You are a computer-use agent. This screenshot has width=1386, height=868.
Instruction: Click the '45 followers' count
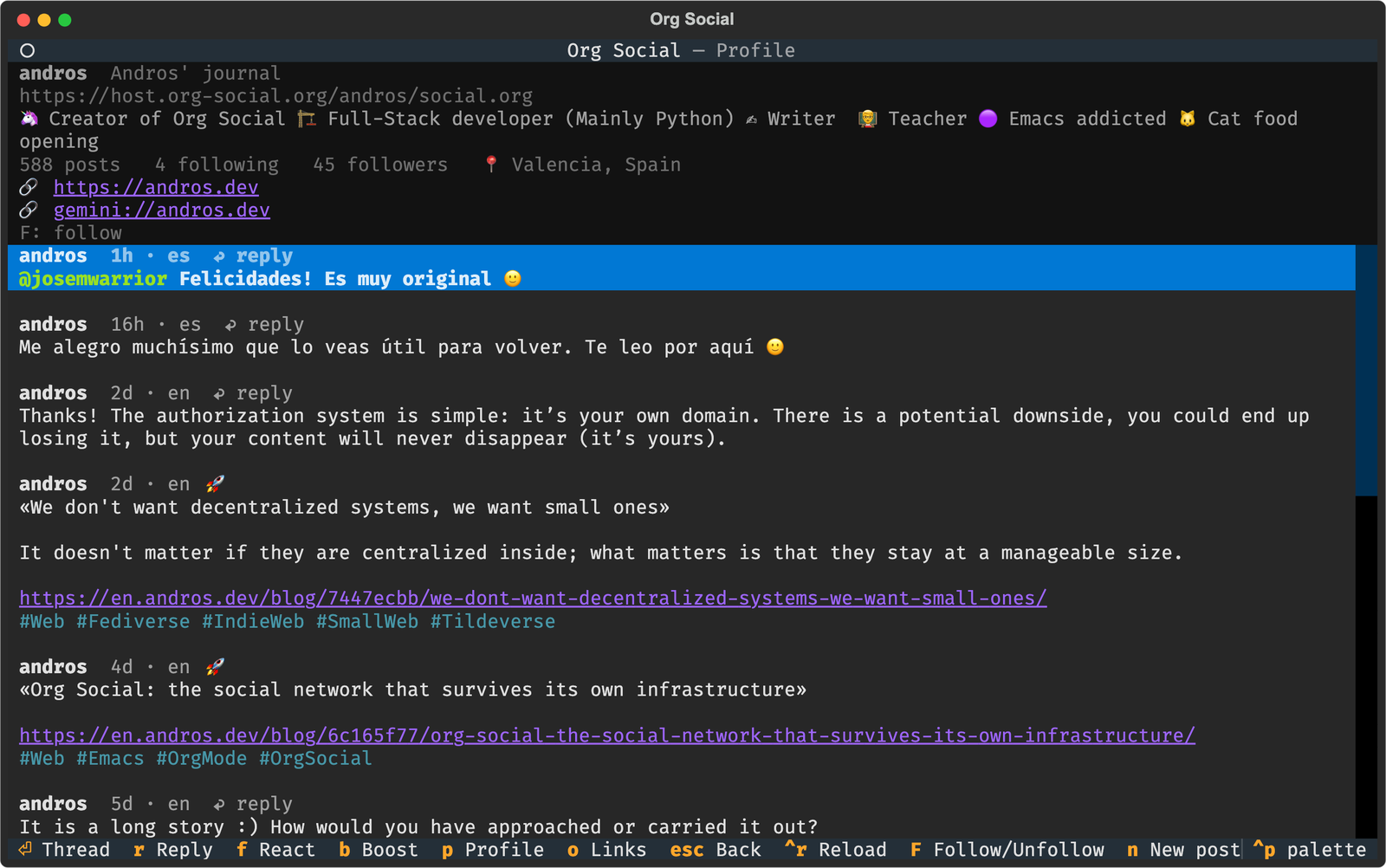click(x=380, y=165)
